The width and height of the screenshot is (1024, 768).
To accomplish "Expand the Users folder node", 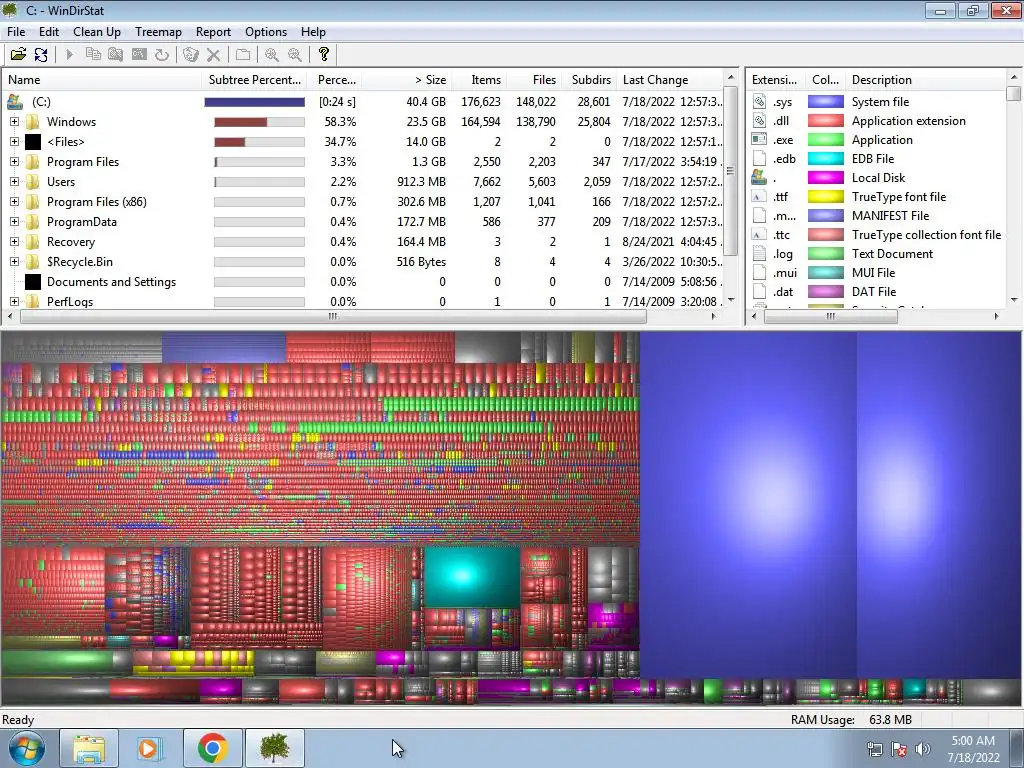I will [x=14, y=182].
